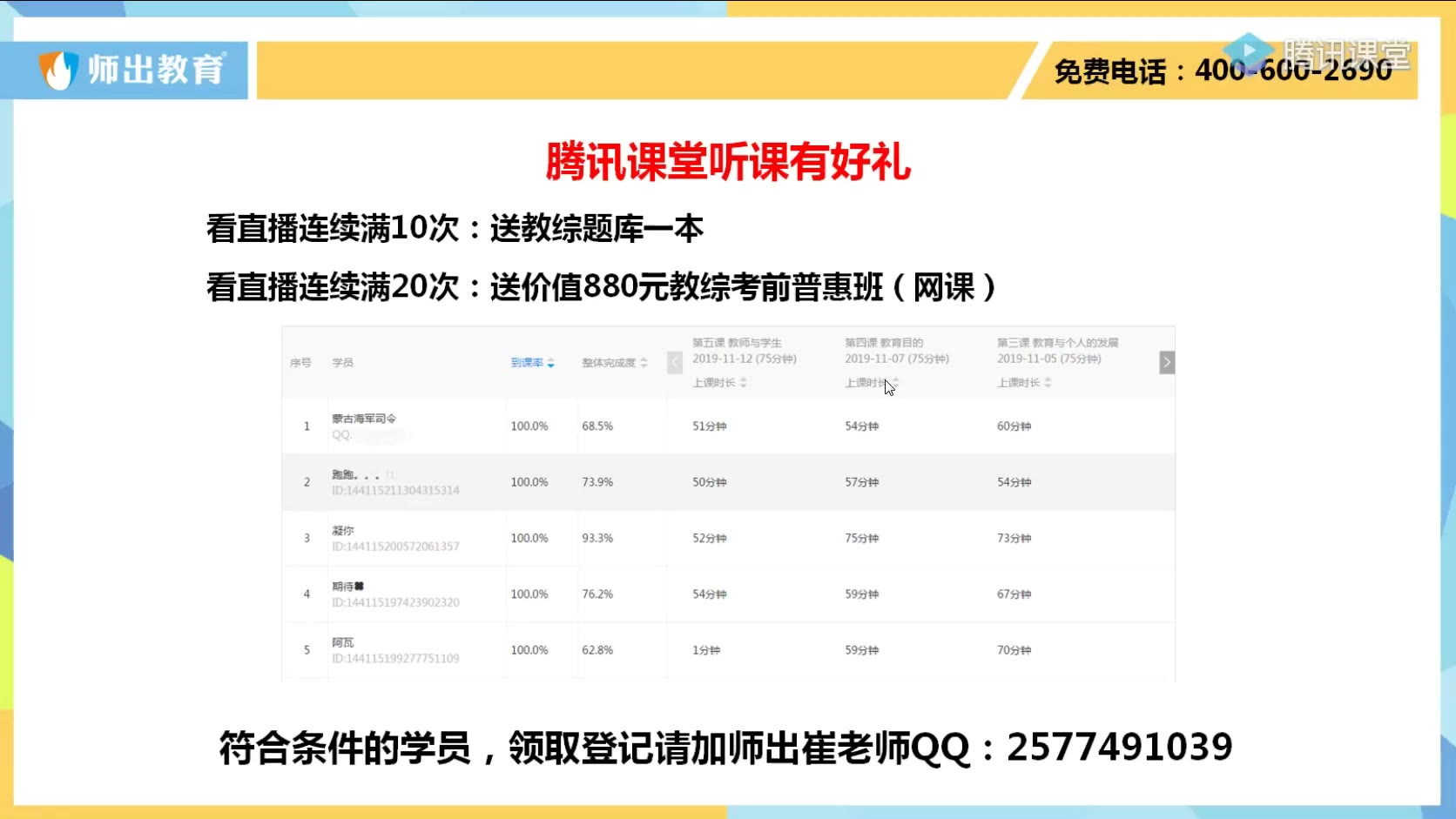
Task: Click the 学员 column header
Action: pyautogui.click(x=343, y=363)
